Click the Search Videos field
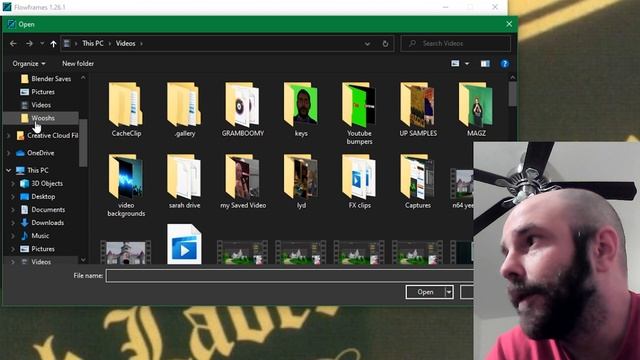The image size is (640, 360). click(456, 43)
